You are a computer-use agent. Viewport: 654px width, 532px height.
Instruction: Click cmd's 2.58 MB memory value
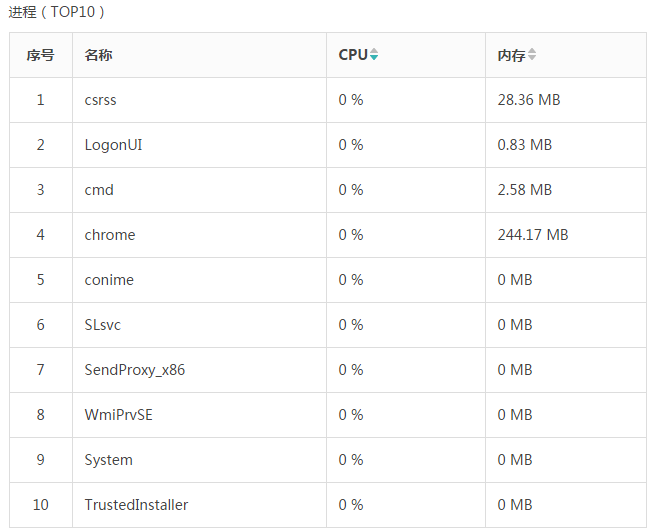click(x=525, y=190)
